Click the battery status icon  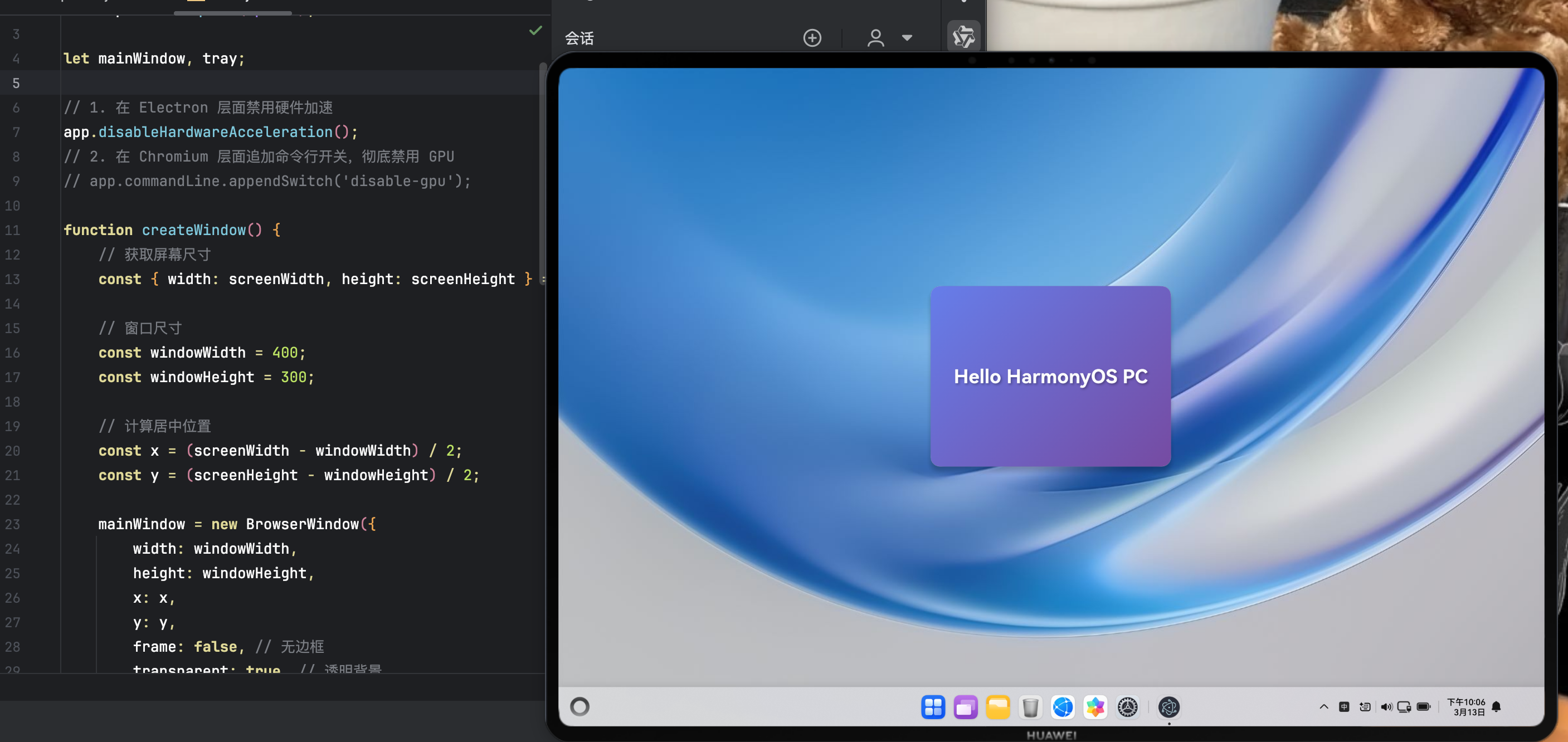point(1423,707)
